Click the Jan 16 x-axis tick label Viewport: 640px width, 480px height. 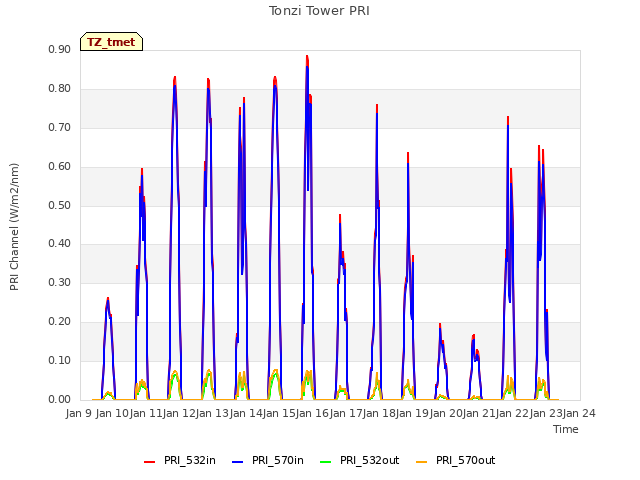pos(312,413)
